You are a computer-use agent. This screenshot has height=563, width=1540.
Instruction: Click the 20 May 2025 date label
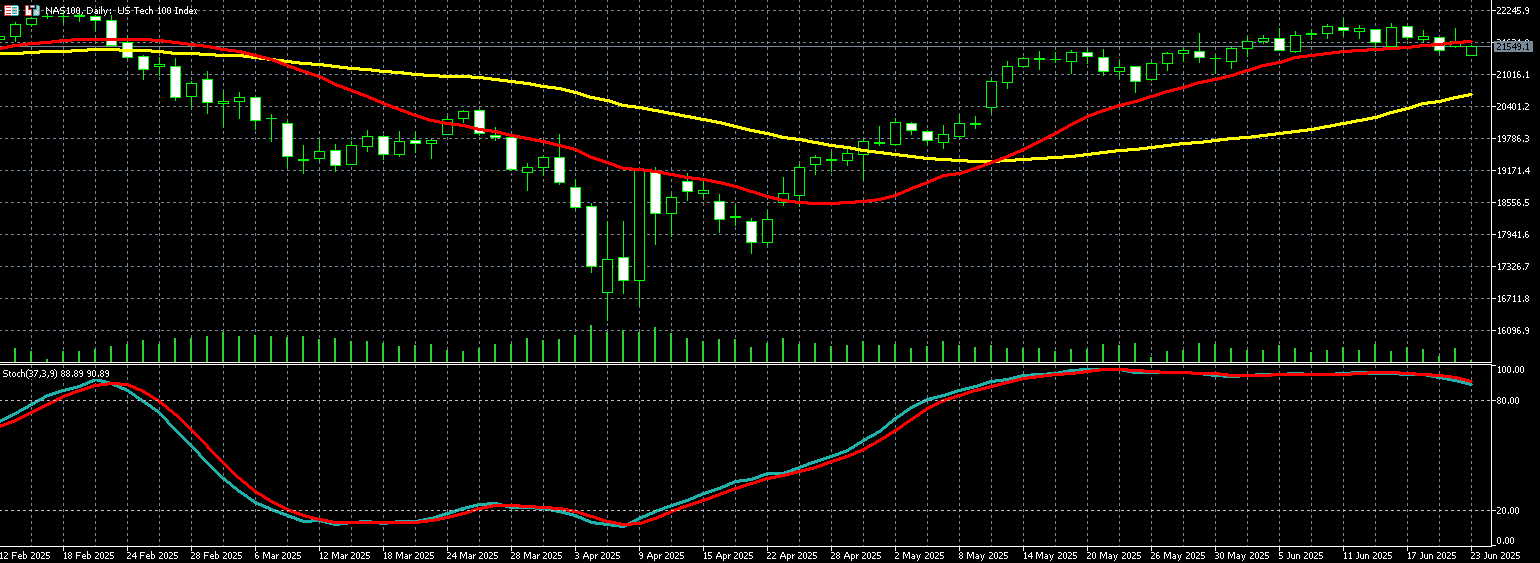tap(1113, 555)
